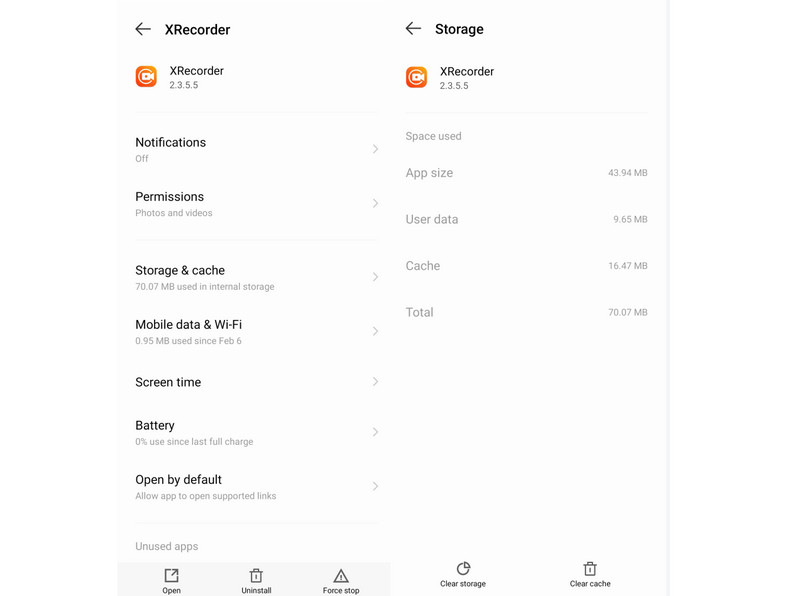Open the Screen time entry
Viewport: 800px width, 596px height.
[257, 382]
